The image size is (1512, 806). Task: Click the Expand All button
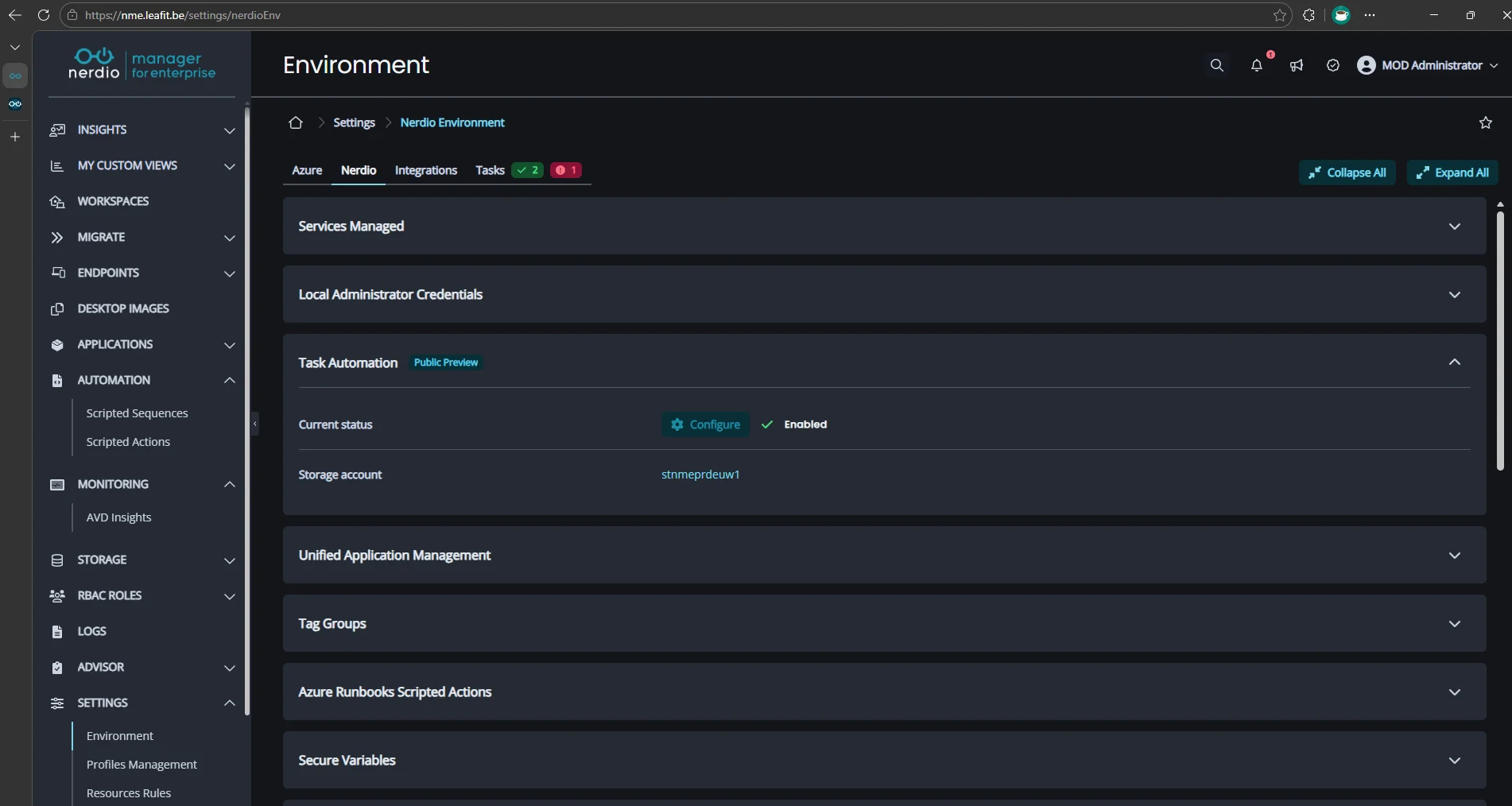[x=1452, y=172]
